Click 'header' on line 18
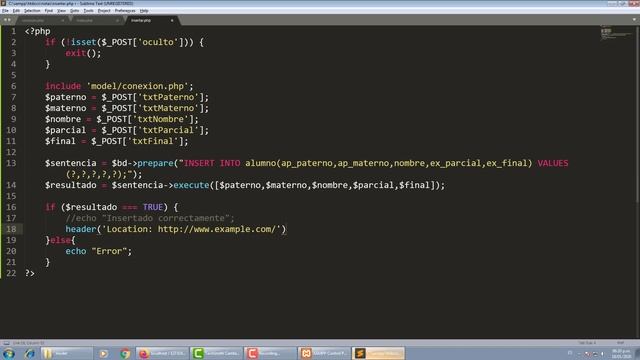 point(81,229)
